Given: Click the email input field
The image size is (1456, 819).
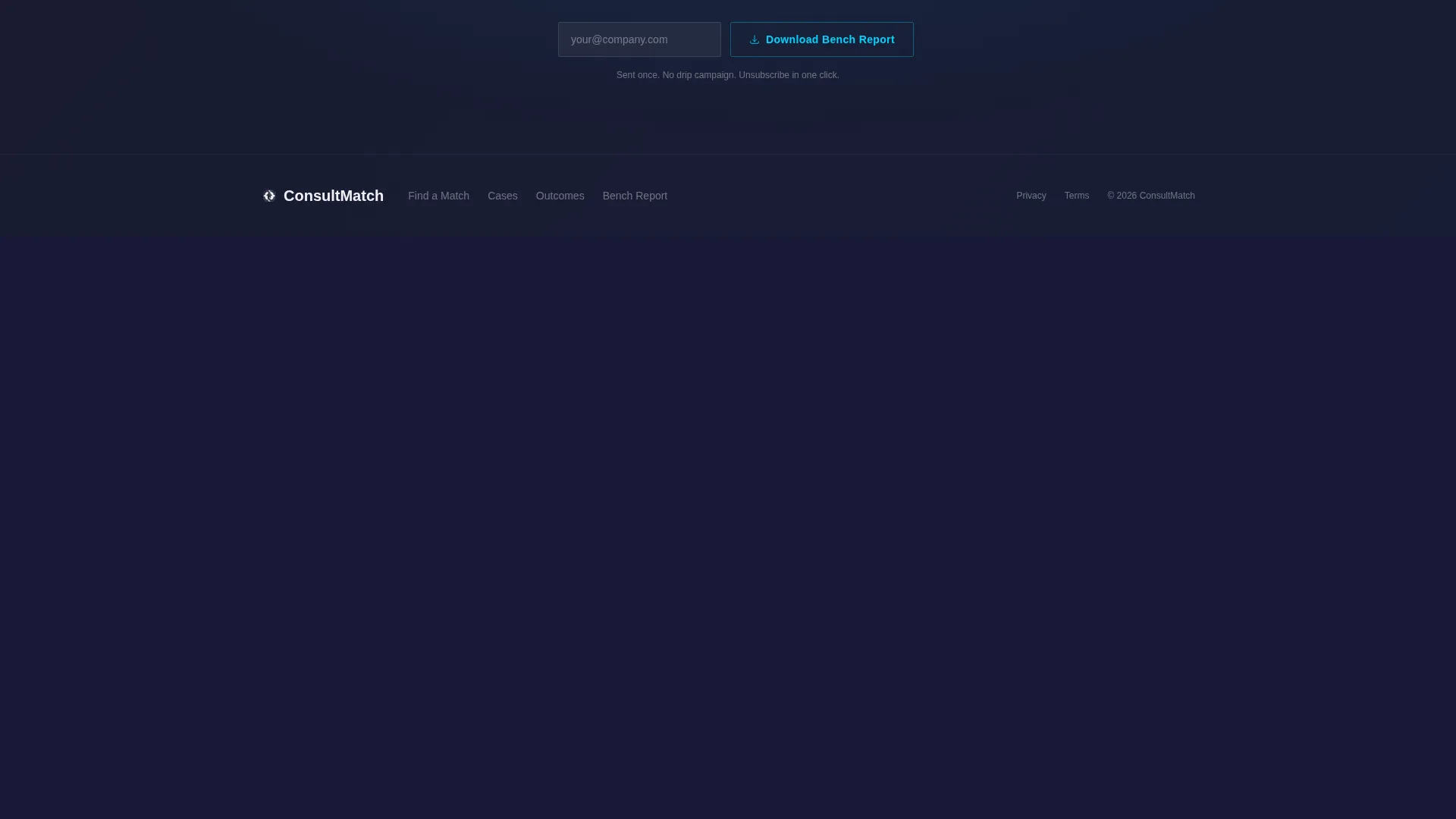Looking at the screenshot, I should (x=639, y=39).
